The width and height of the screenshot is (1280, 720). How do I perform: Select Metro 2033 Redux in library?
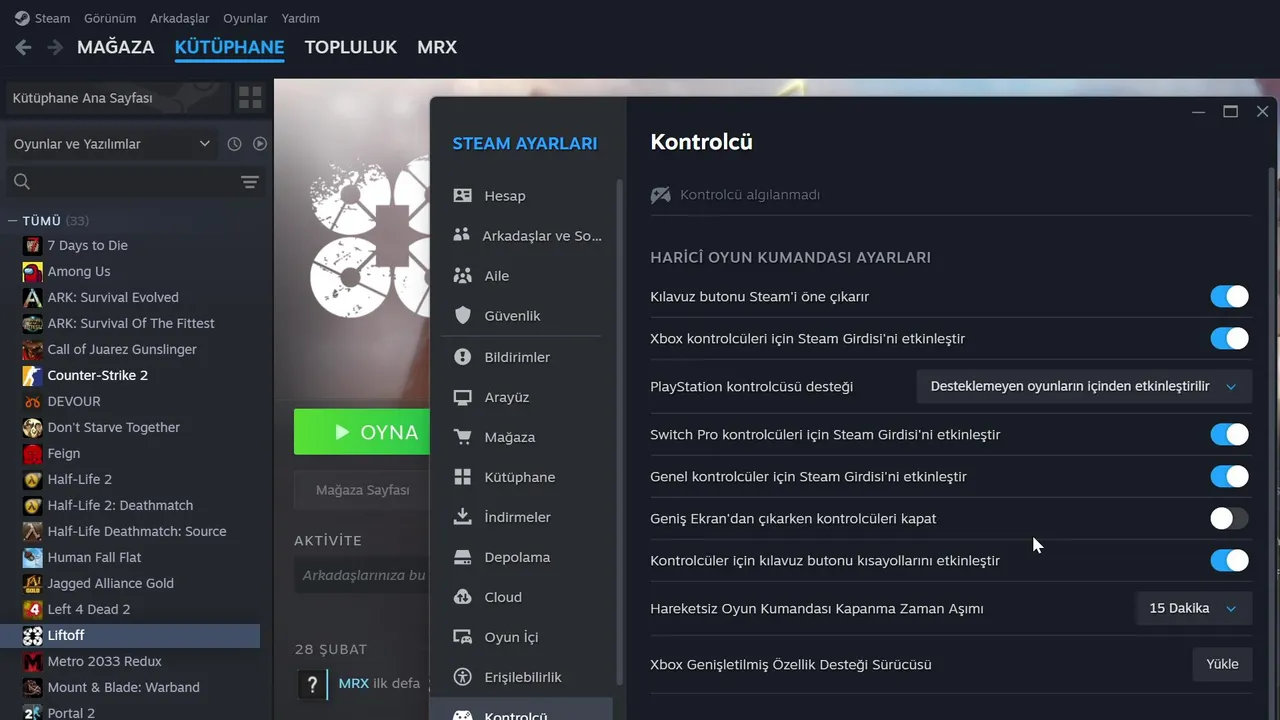tap(104, 661)
